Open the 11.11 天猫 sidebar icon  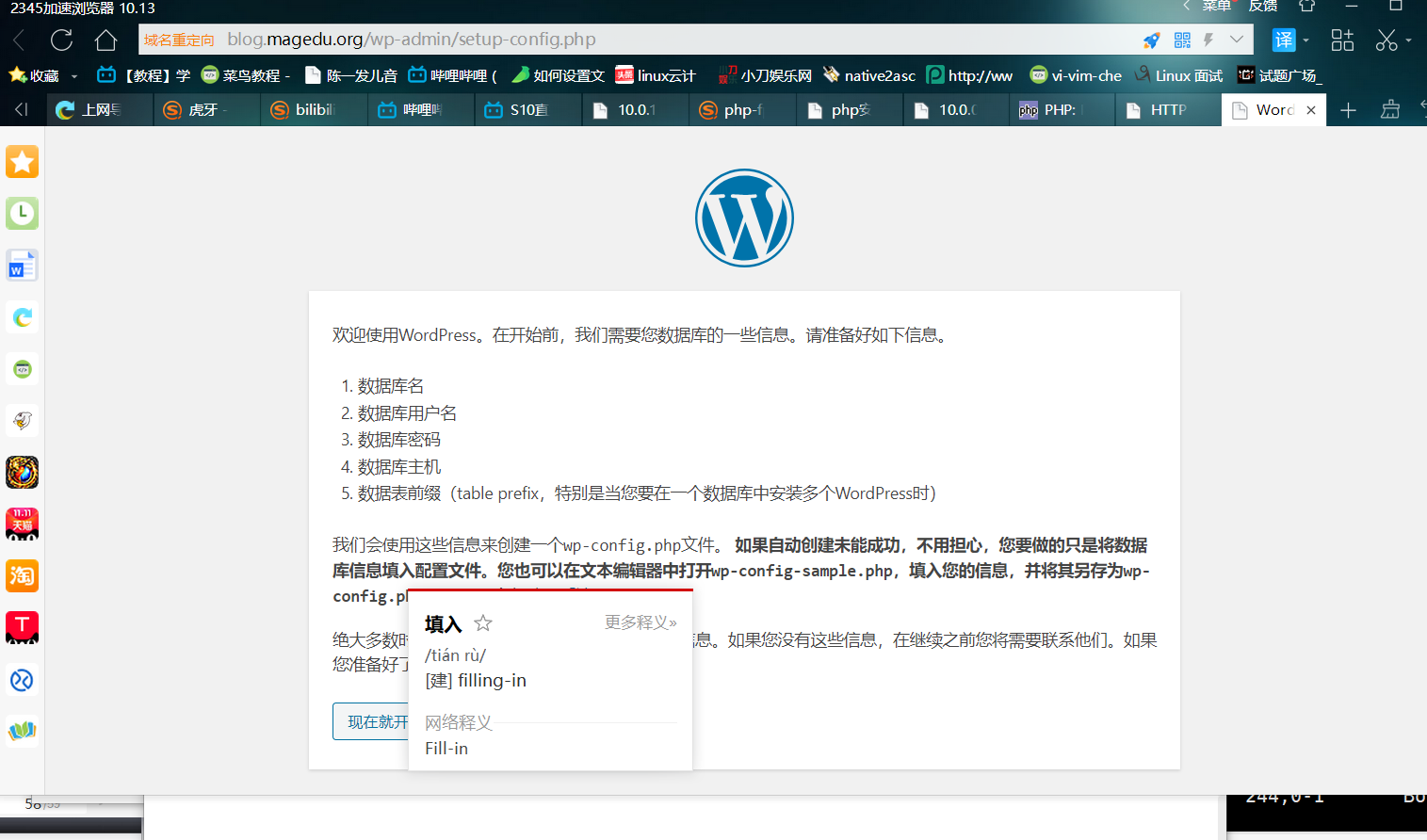tap(22, 525)
